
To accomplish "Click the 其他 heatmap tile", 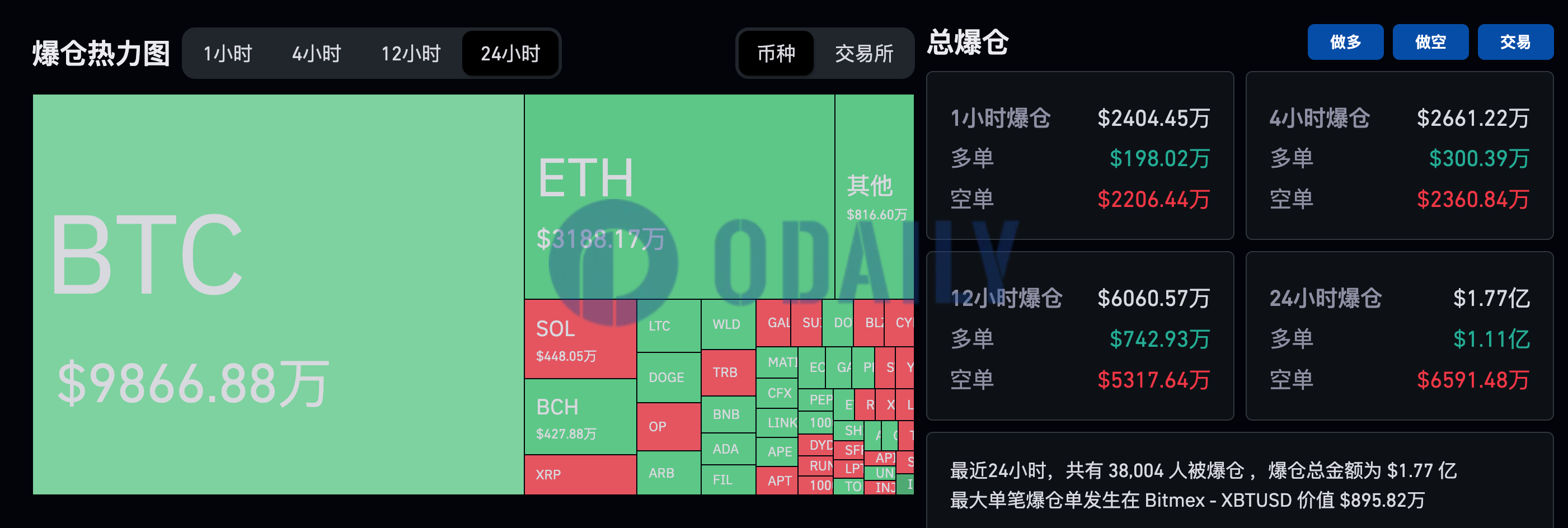I will 874,196.
